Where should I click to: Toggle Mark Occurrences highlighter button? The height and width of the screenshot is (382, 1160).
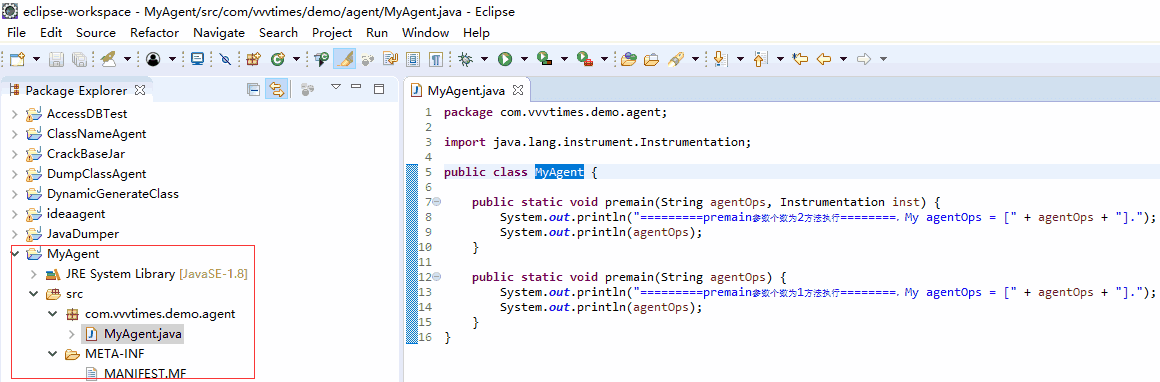[x=344, y=59]
